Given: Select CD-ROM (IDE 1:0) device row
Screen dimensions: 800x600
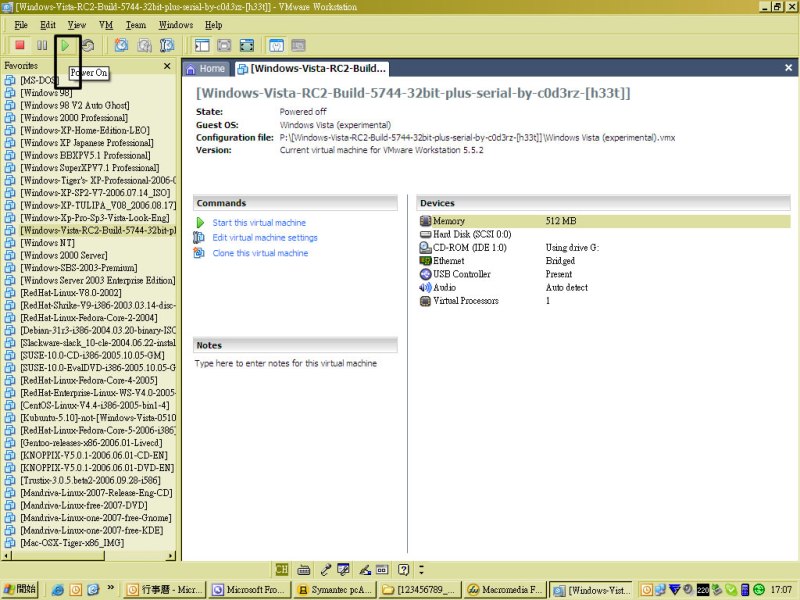Looking at the screenshot, I should coord(469,247).
